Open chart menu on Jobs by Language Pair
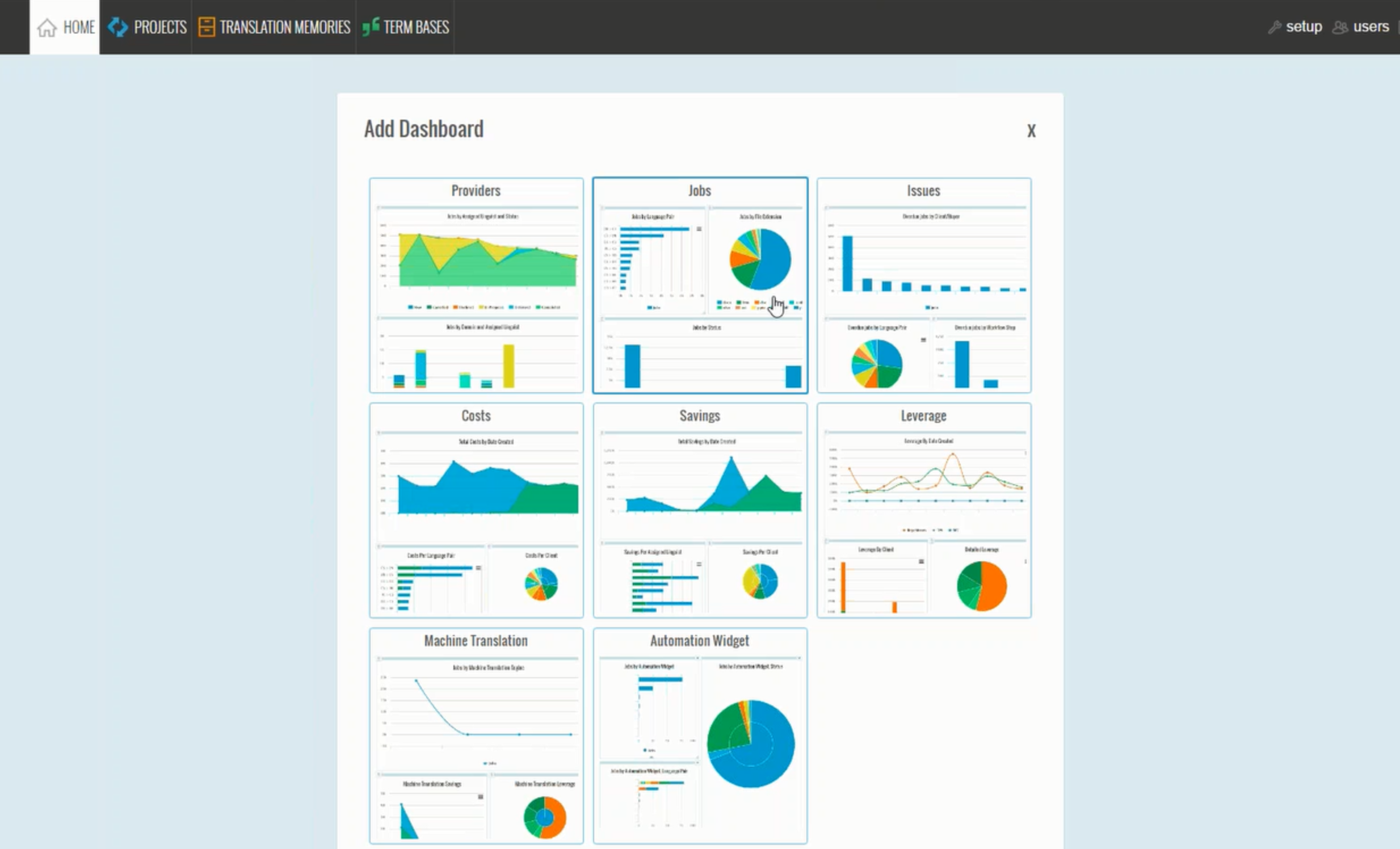The width and height of the screenshot is (1400, 849). [x=699, y=229]
